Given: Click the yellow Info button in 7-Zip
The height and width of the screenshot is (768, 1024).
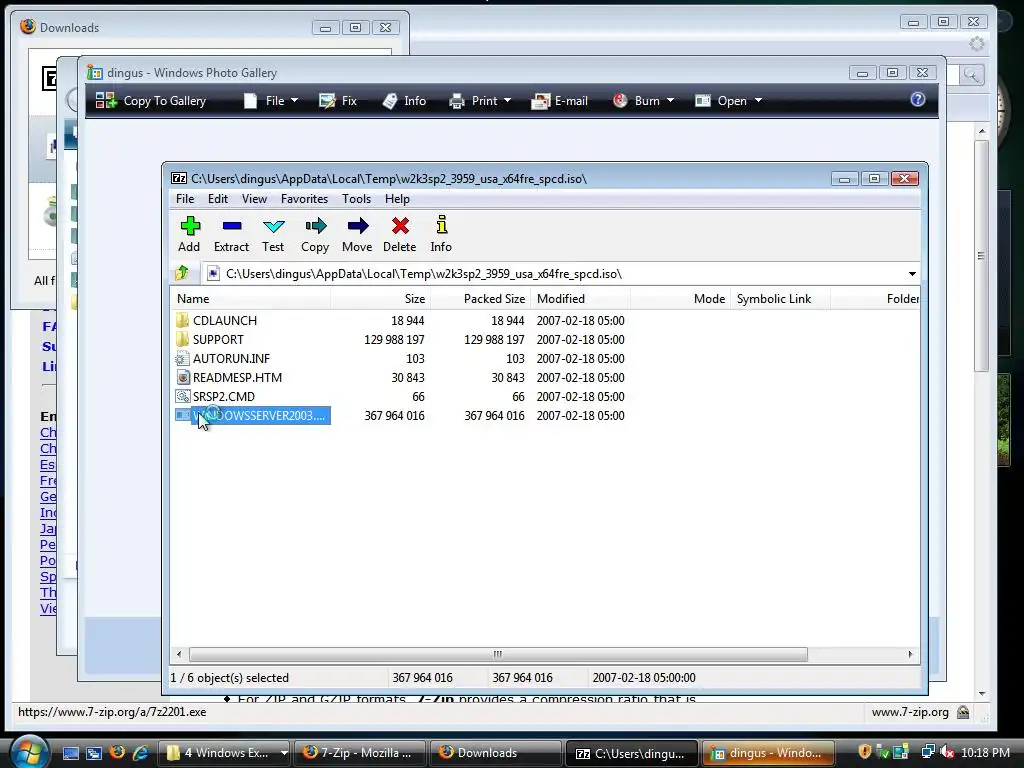Looking at the screenshot, I should pos(441,234).
